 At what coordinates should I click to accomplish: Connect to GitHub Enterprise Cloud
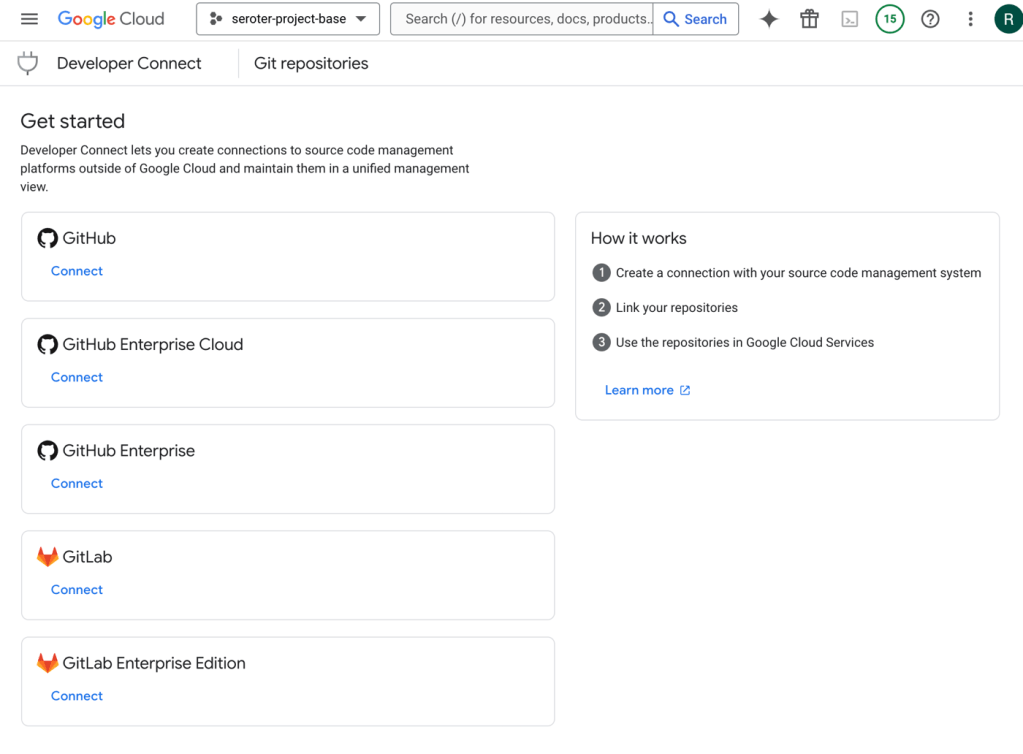(77, 377)
